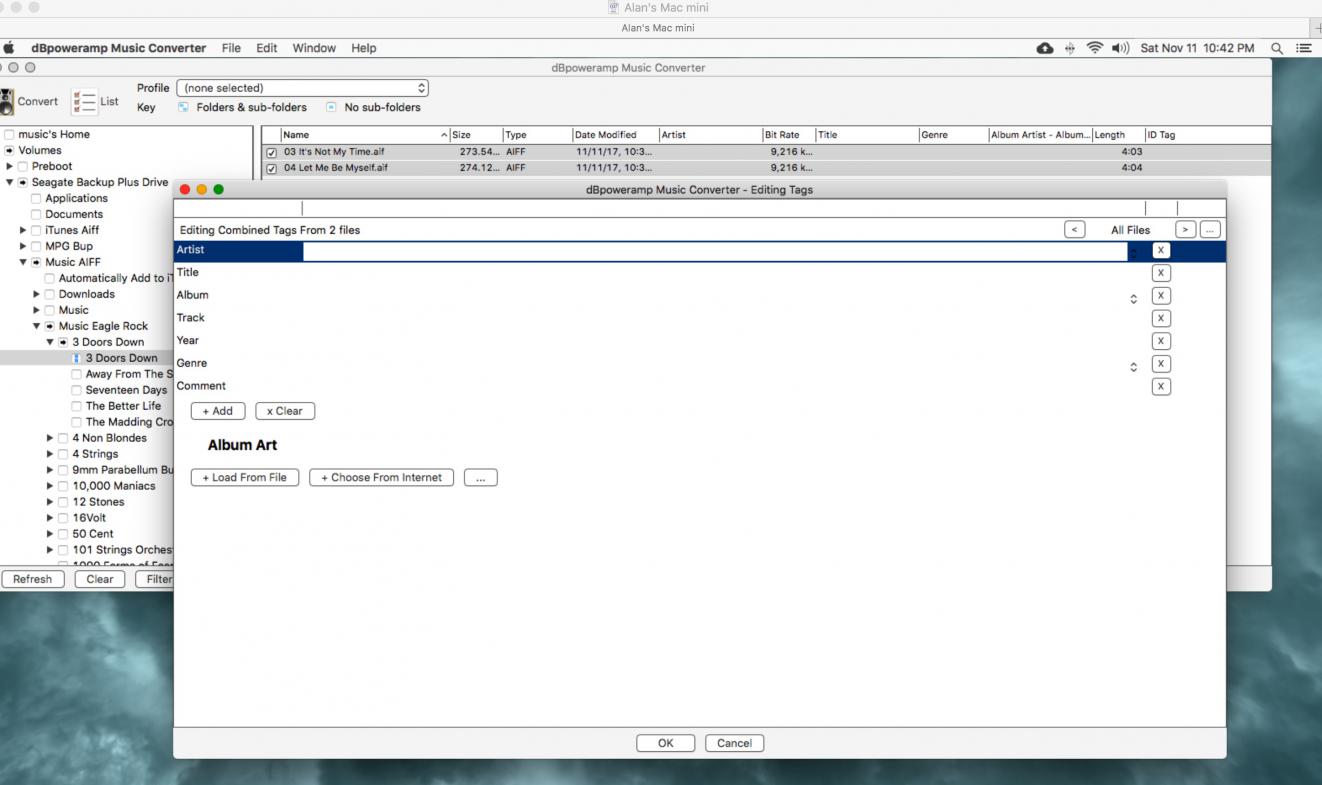The width and height of the screenshot is (1322, 785).
Task: Uncheck 04 Let Me Be Myself.aif
Action: 271,168
